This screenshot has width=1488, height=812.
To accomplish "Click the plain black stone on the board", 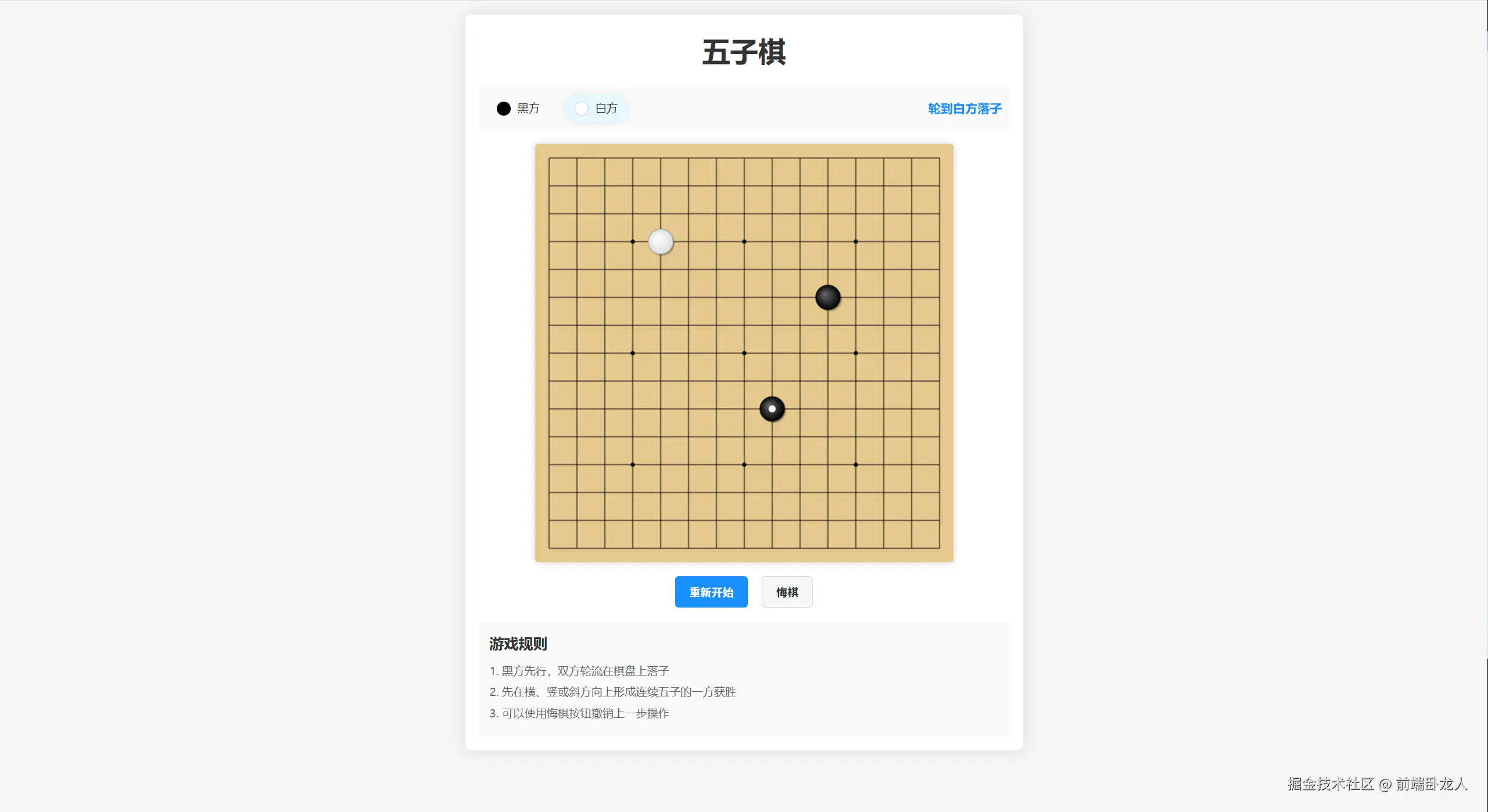I will pos(828,297).
